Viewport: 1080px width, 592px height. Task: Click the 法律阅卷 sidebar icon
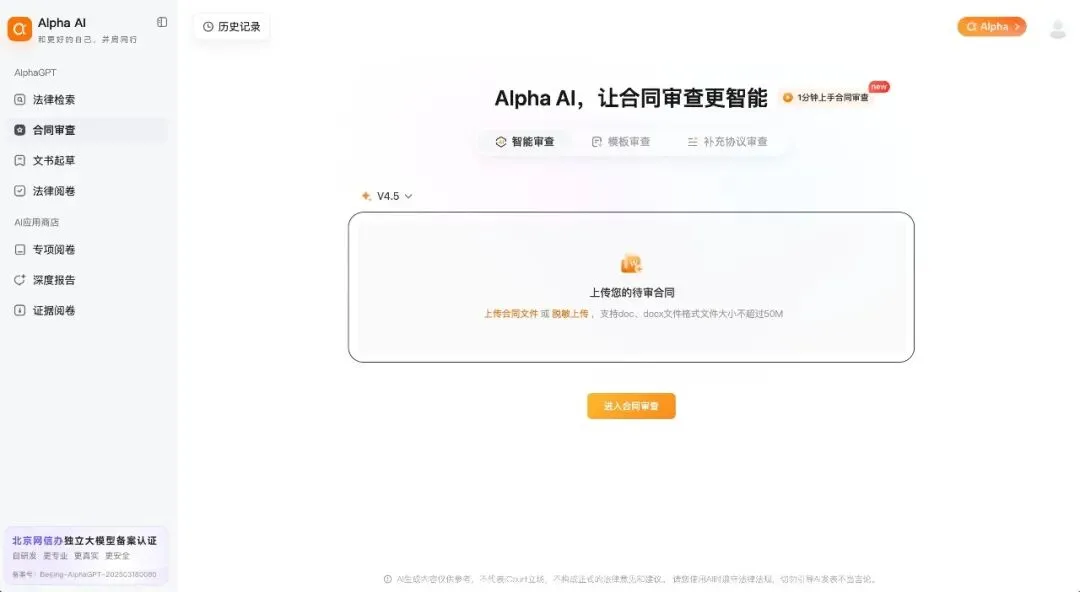[20, 191]
